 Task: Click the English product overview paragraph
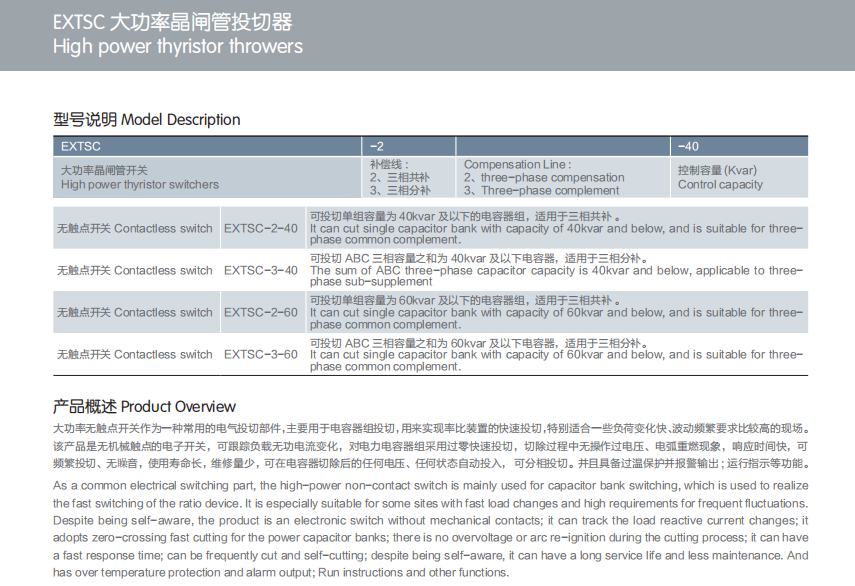click(x=430, y=529)
